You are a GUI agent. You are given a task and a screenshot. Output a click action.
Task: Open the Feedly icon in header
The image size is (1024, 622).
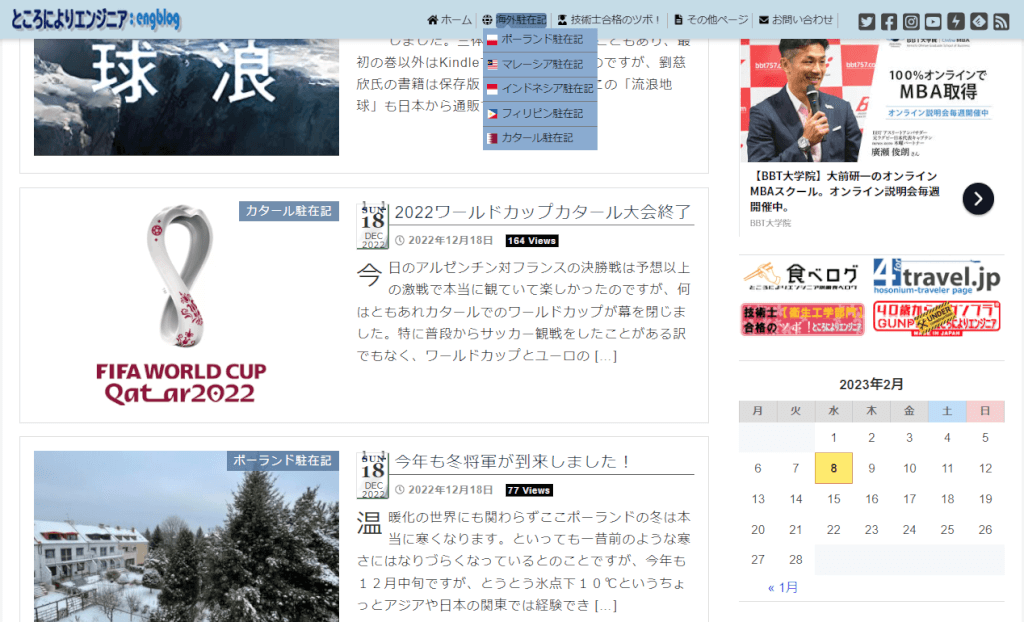978,22
